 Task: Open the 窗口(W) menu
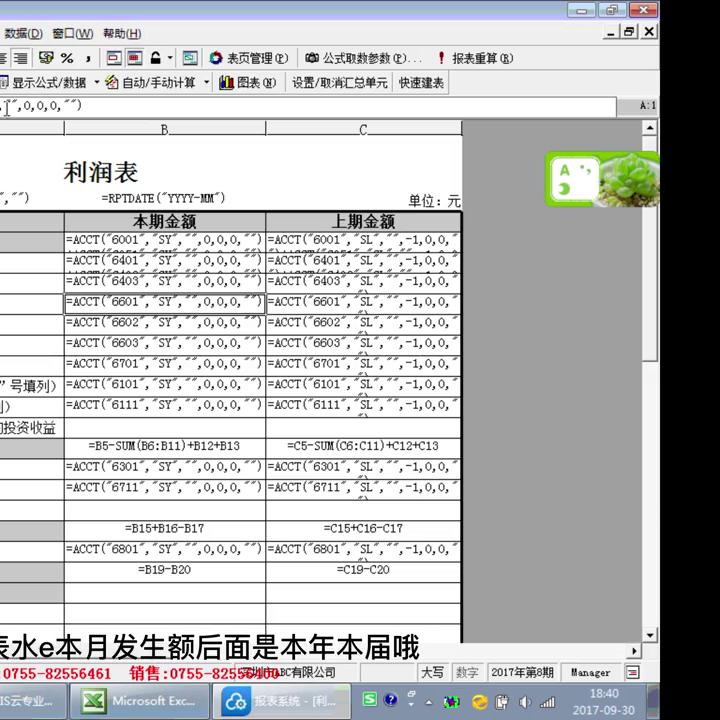click(x=73, y=34)
